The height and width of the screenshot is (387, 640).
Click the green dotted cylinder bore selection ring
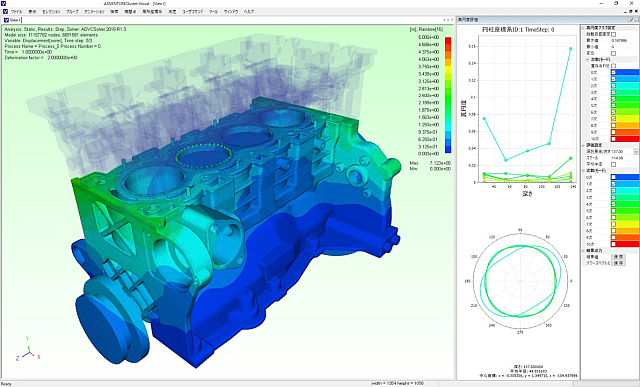point(204,155)
